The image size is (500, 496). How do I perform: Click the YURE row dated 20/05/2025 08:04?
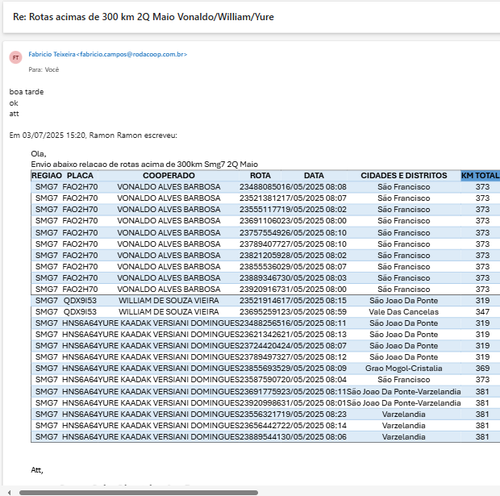point(265,380)
